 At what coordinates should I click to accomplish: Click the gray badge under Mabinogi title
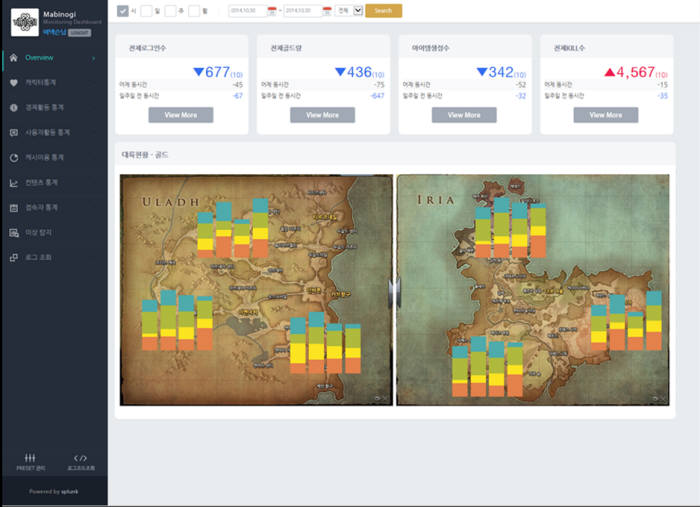tap(80, 33)
